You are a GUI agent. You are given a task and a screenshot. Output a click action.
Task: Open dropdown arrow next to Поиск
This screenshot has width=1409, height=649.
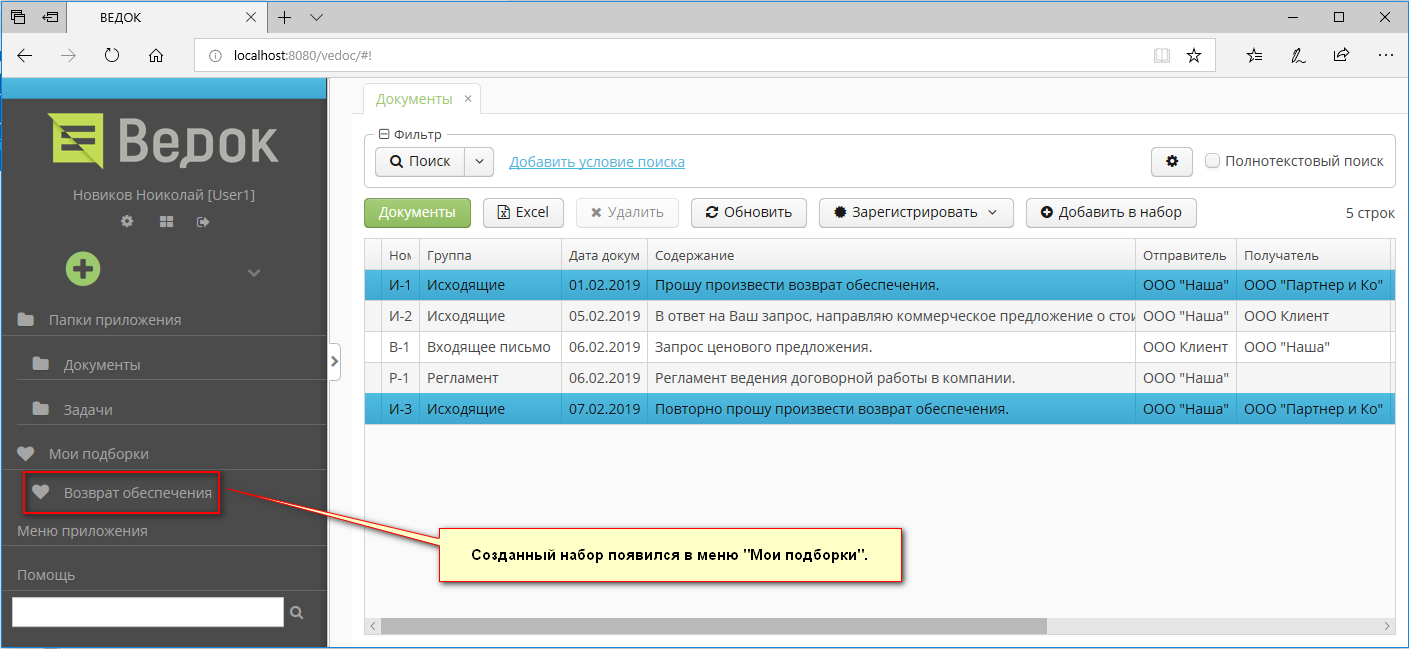pyautogui.click(x=479, y=162)
